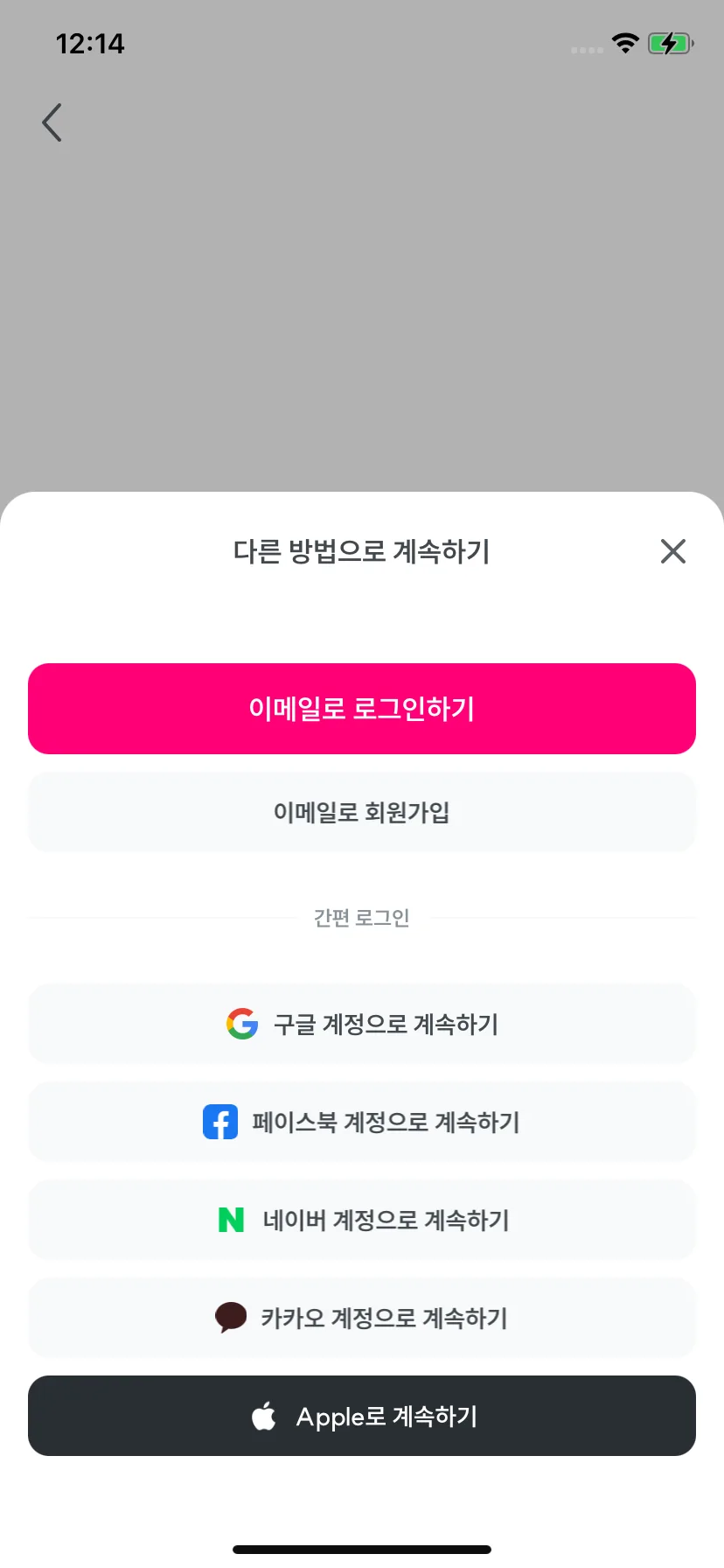Go back using the left chevron

[x=52, y=122]
